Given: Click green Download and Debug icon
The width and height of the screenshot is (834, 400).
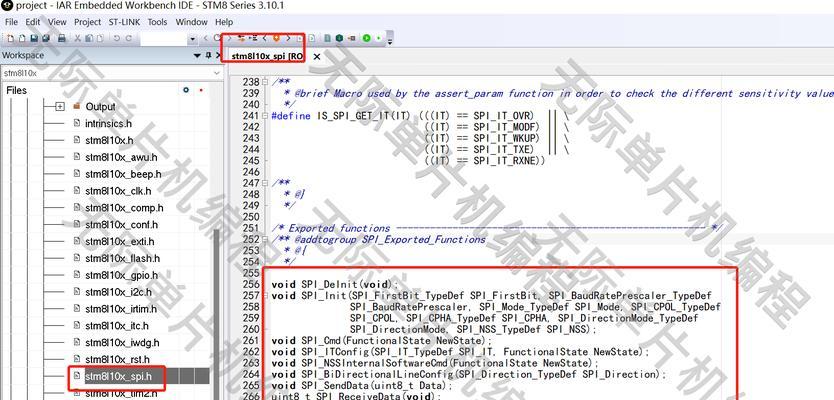Looking at the screenshot, I should click(366, 38).
